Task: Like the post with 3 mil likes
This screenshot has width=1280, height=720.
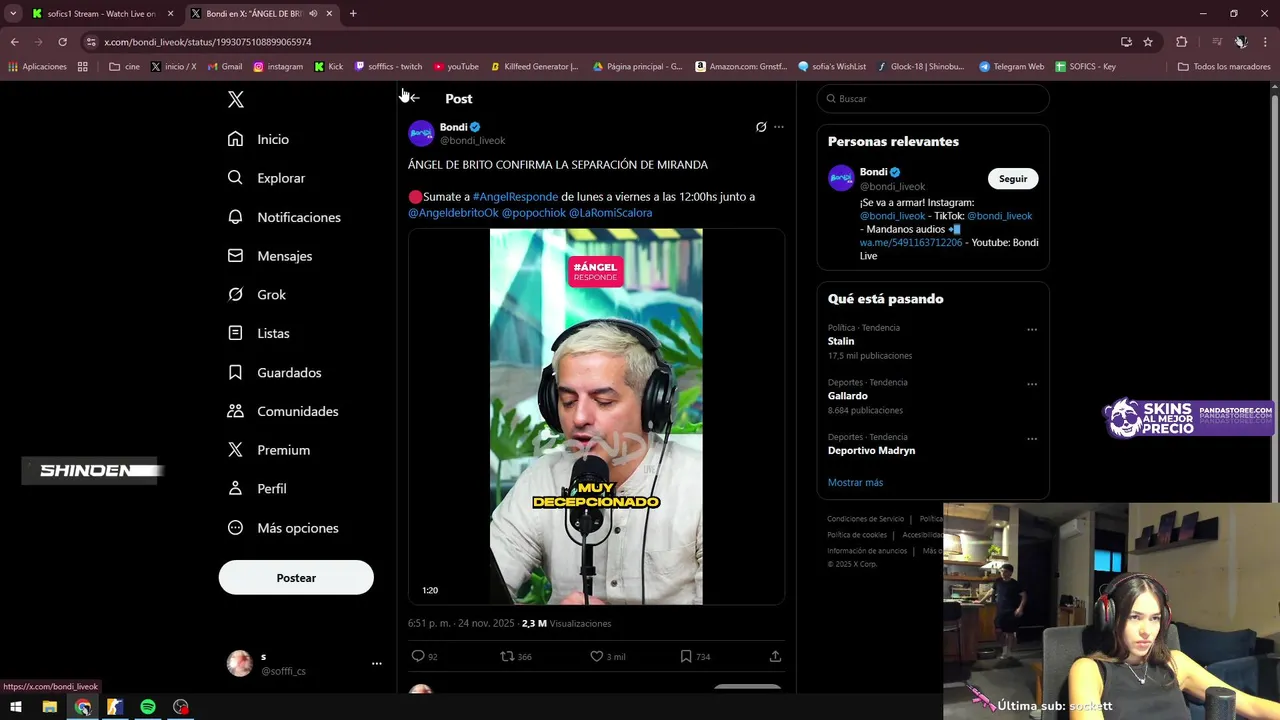Action: 596,656
